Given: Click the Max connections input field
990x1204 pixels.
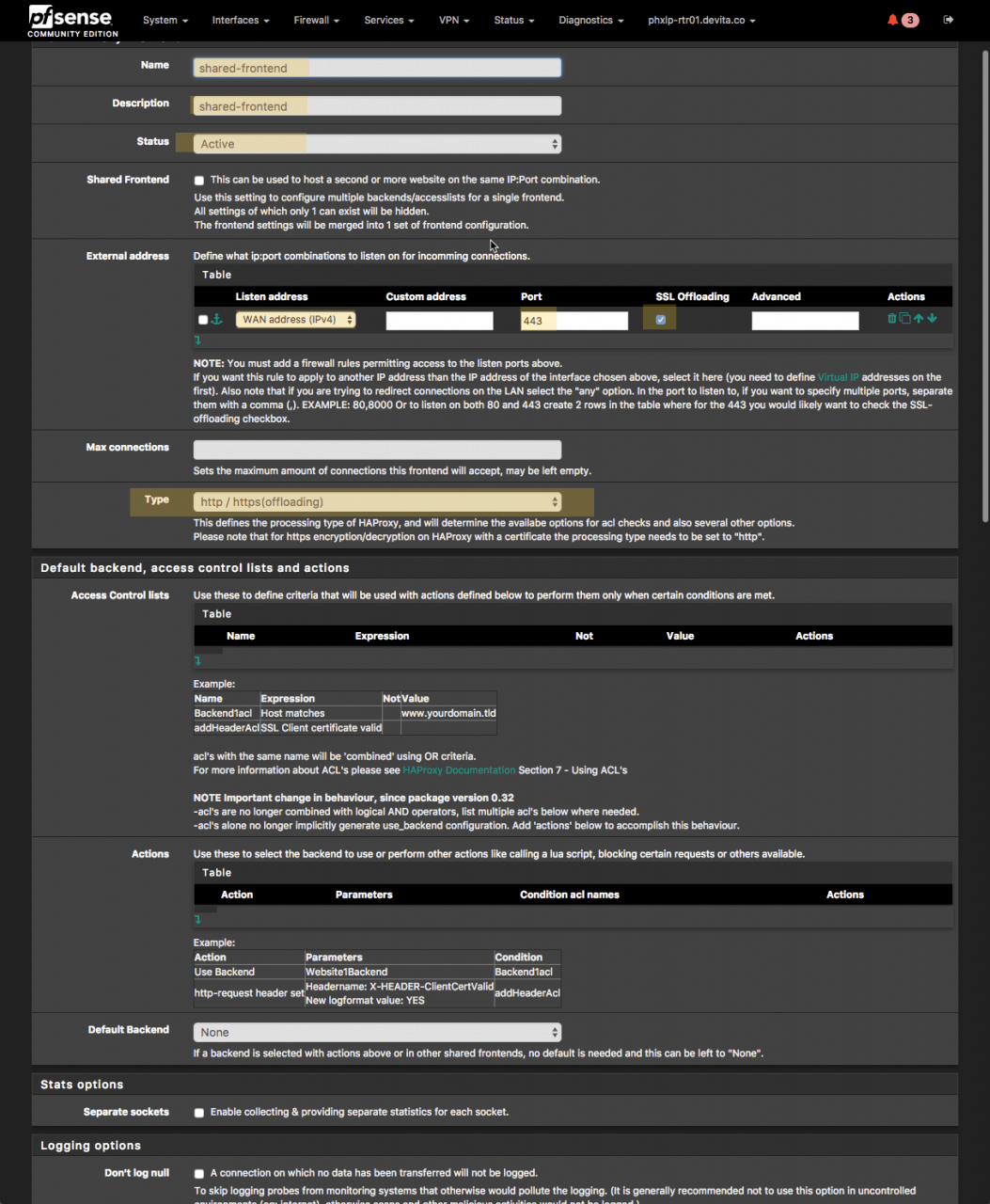Looking at the screenshot, I should pos(377,451).
